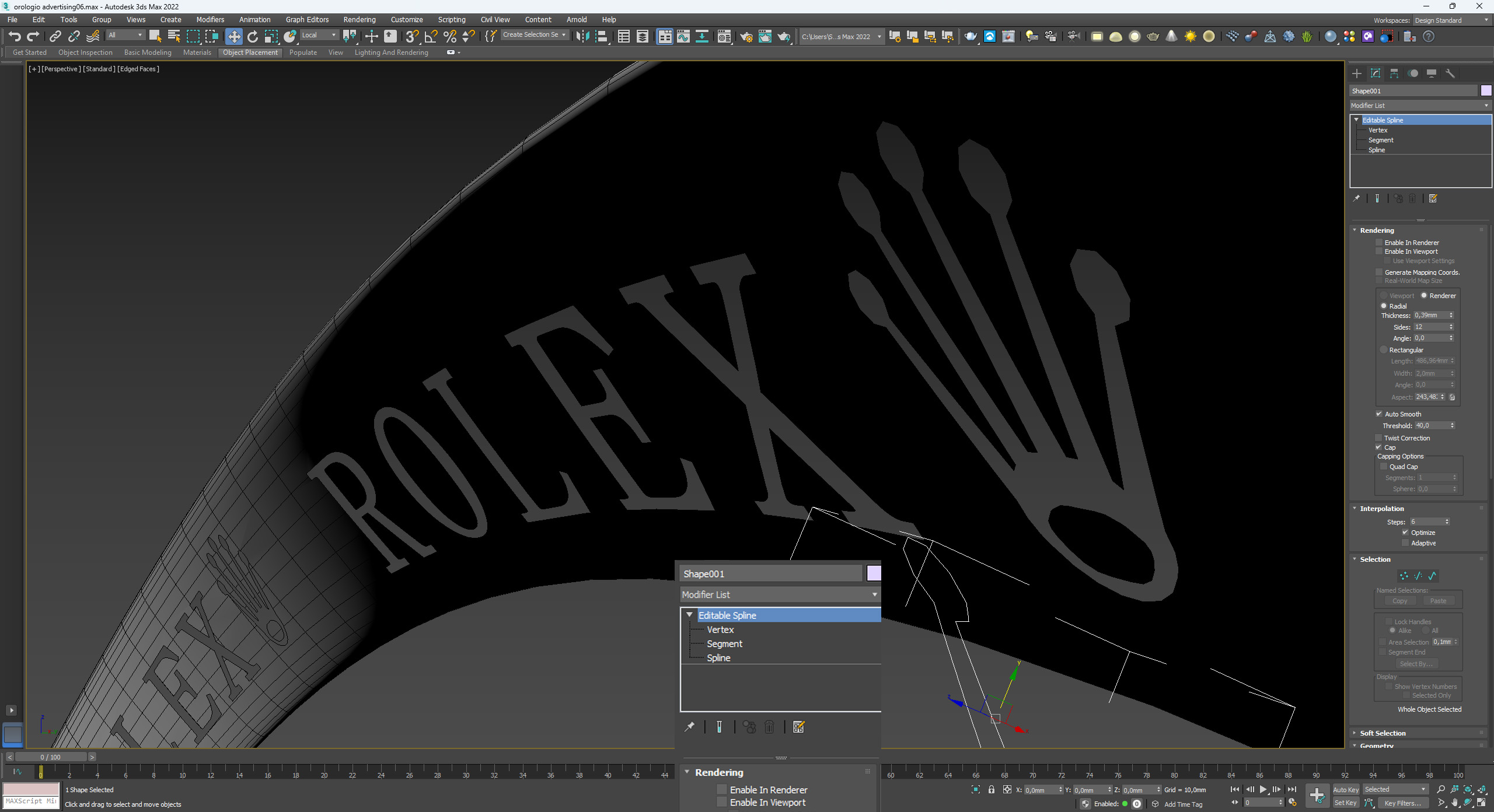Enable In Renderer checkbox in right panel

point(1379,242)
